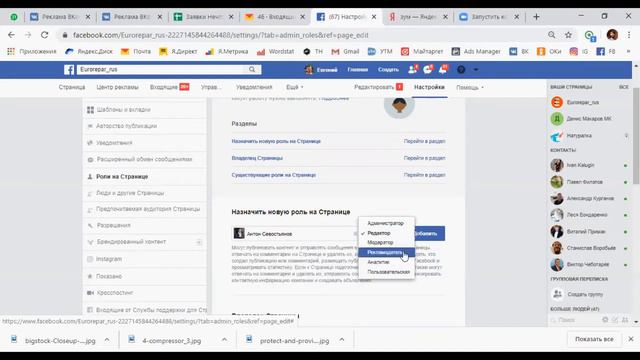This screenshot has width=640, height=360.
Task: Open the Существующие роли на Странице link
Action: click(x=273, y=175)
